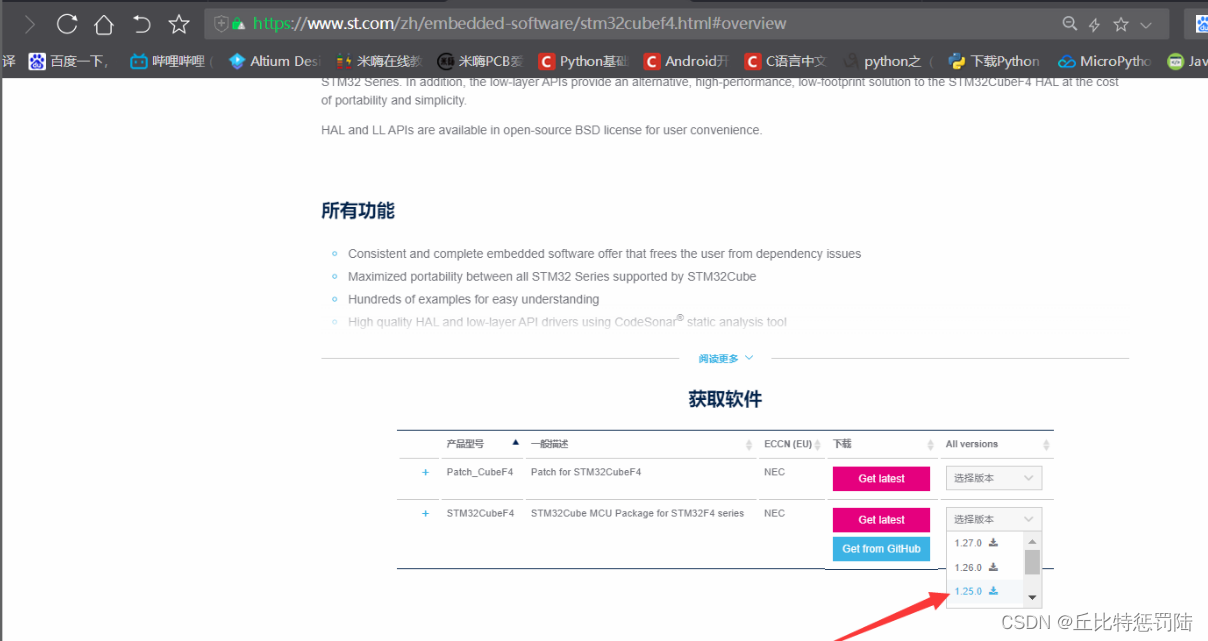Viewport: 1208px width, 641px height.
Task: Expand the Patch_CubeF4 row plus sign
Action: [425, 472]
